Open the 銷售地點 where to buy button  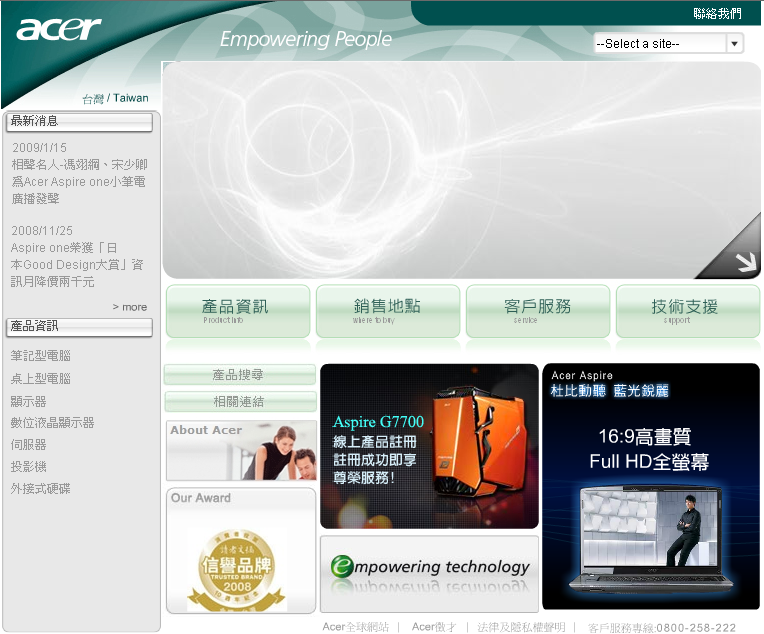click(x=388, y=311)
